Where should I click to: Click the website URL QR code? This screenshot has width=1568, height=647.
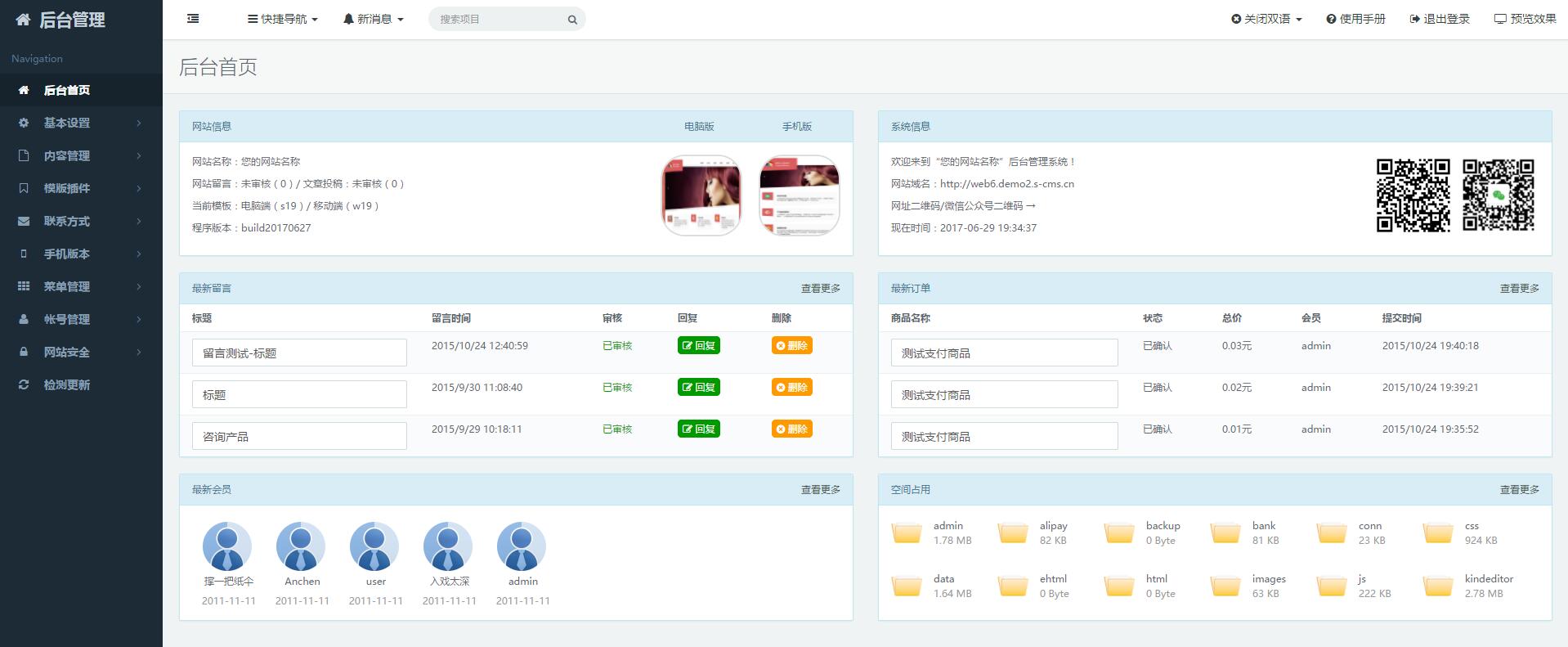pos(1413,195)
